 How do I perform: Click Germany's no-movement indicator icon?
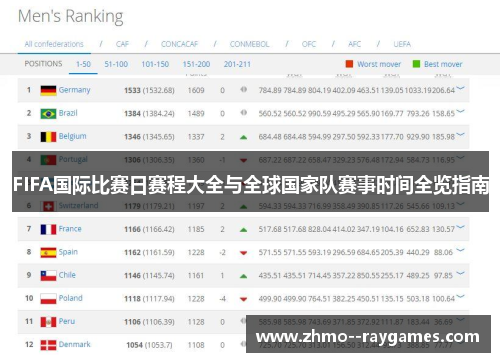pos(244,89)
